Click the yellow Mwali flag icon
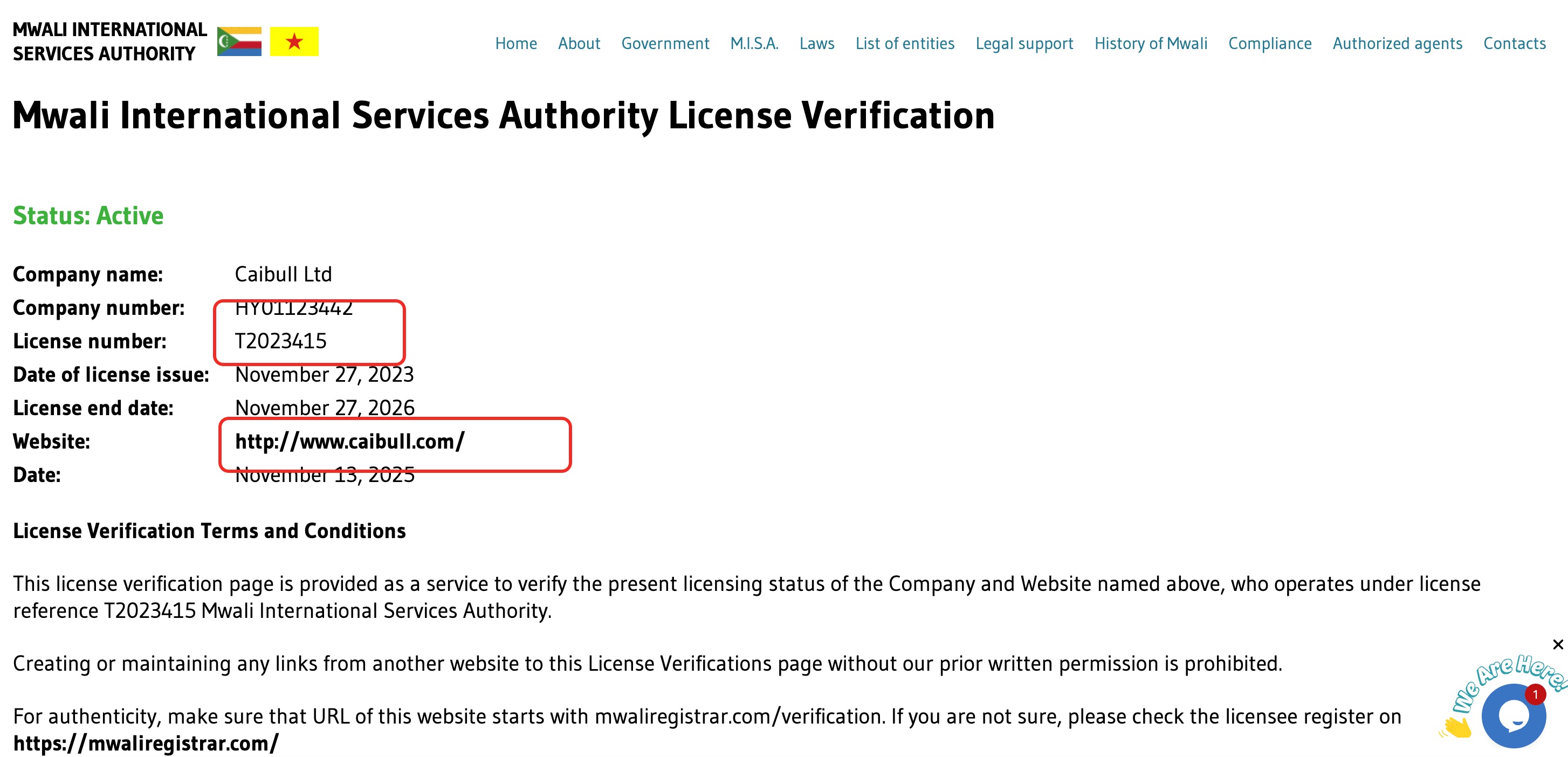1568x757 pixels. (294, 42)
